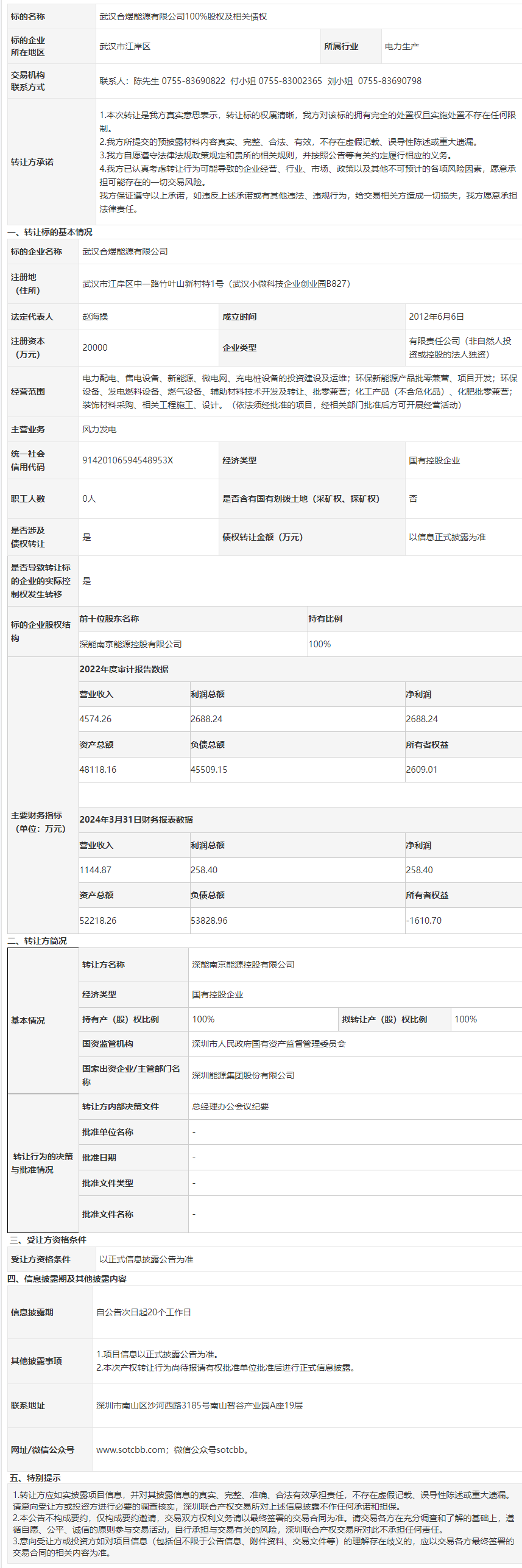Click the 否 value for allocated land
This screenshot has width=522, height=1568.
(x=413, y=499)
